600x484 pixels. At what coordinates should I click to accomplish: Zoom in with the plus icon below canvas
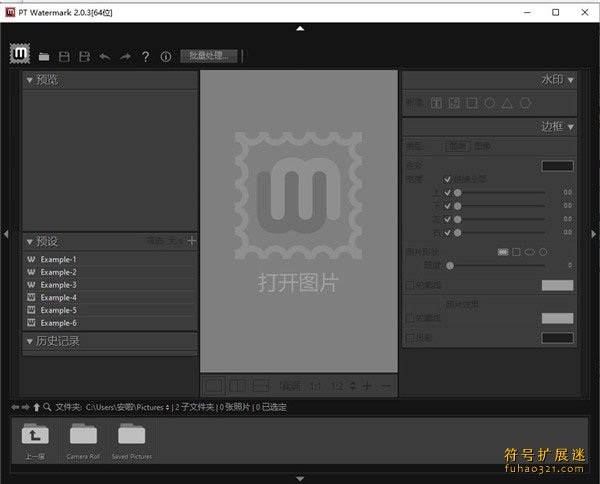367,386
